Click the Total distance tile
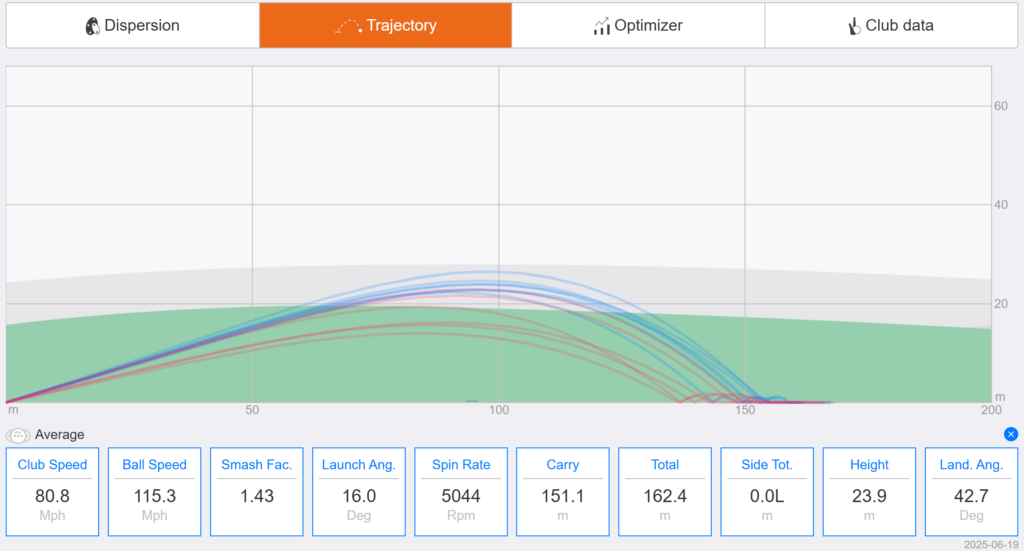Viewport: 1024px width, 551px height. click(665, 492)
